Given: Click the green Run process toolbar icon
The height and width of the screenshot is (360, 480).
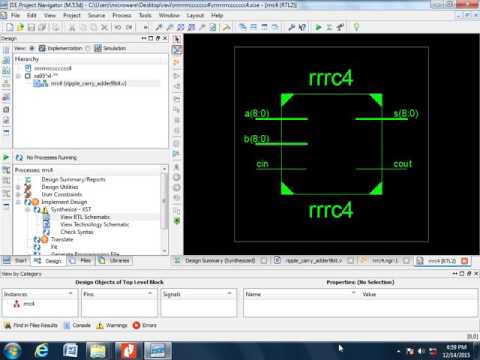Looking at the screenshot, I should [x=318, y=27].
